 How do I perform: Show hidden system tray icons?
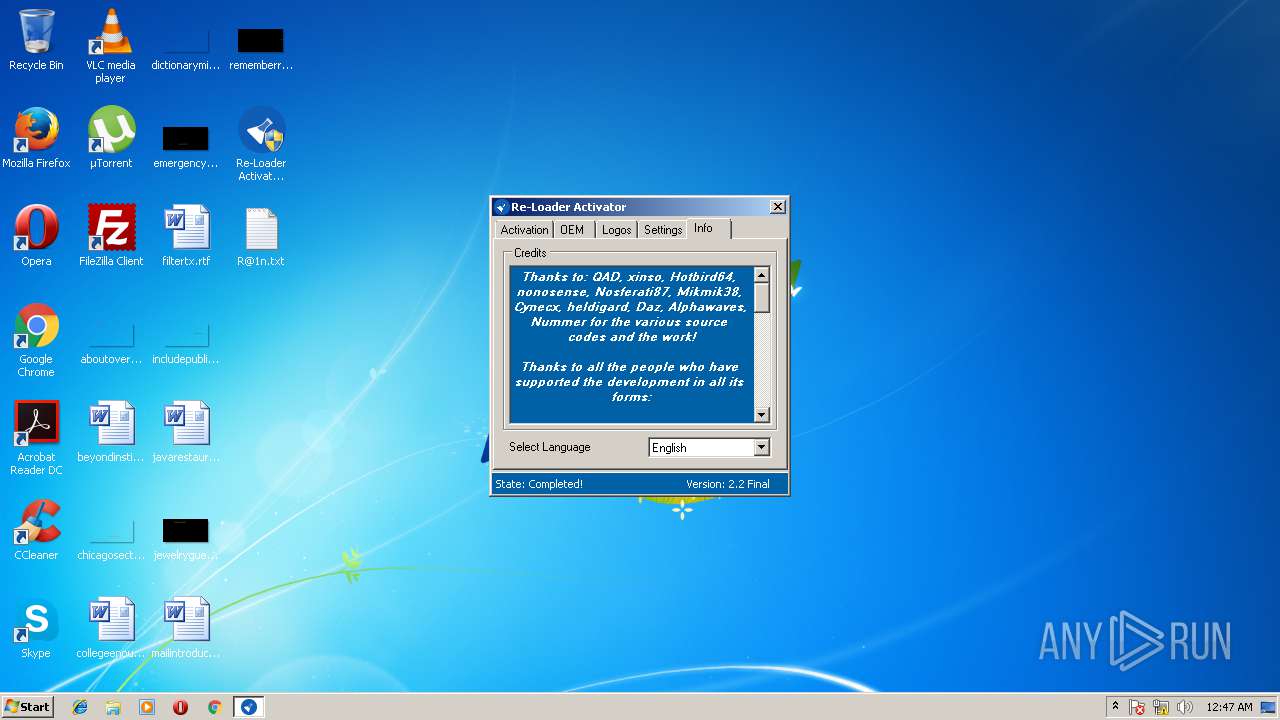click(x=1115, y=707)
